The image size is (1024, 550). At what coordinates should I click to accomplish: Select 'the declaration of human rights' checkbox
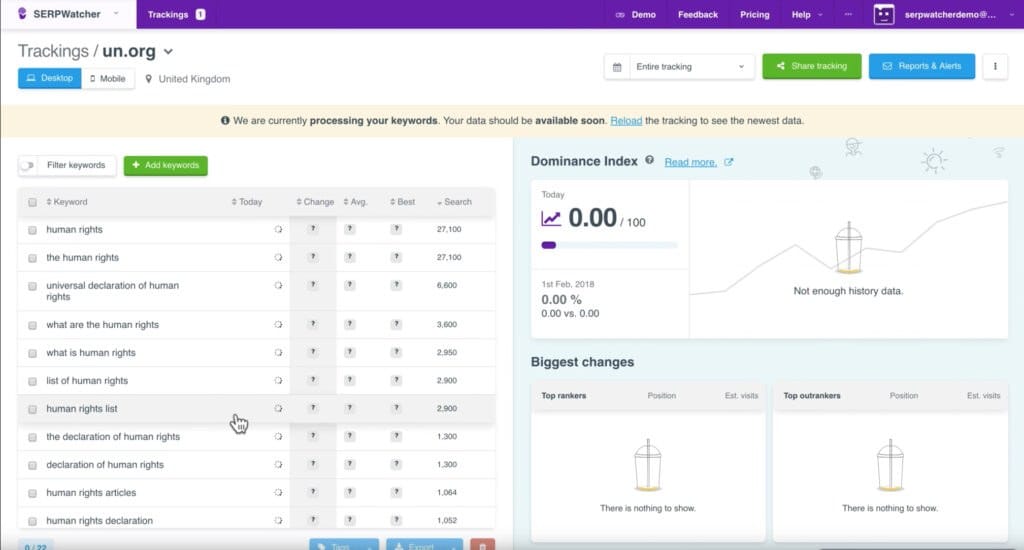pyautogui.click(x=32, y=438)
